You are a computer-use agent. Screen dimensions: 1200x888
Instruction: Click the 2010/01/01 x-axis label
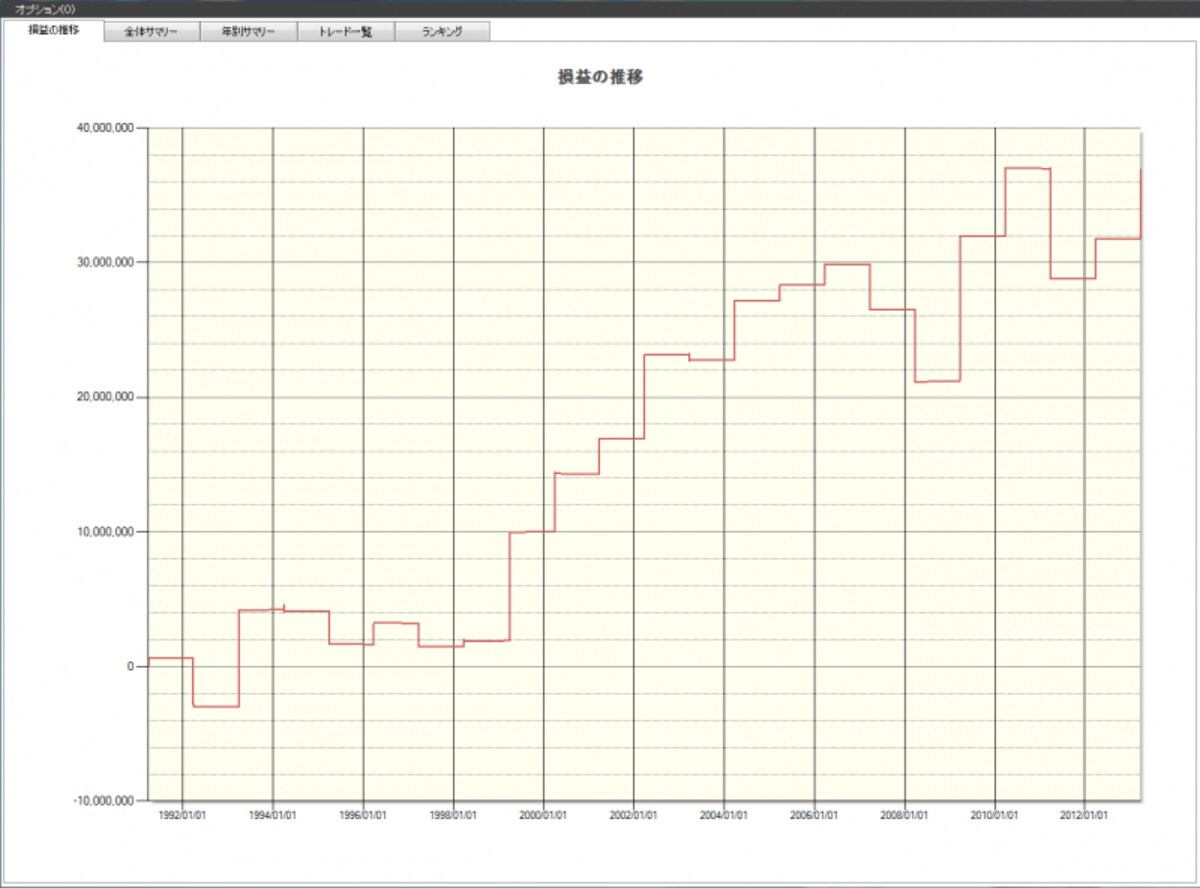[995, 815]
